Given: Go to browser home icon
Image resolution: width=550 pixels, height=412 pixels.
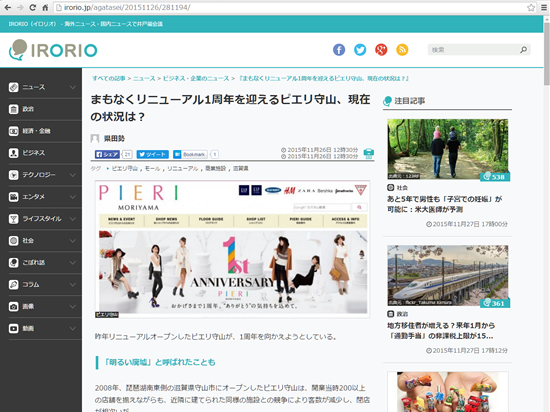Looking at the screenshot, I should (45, 7).
